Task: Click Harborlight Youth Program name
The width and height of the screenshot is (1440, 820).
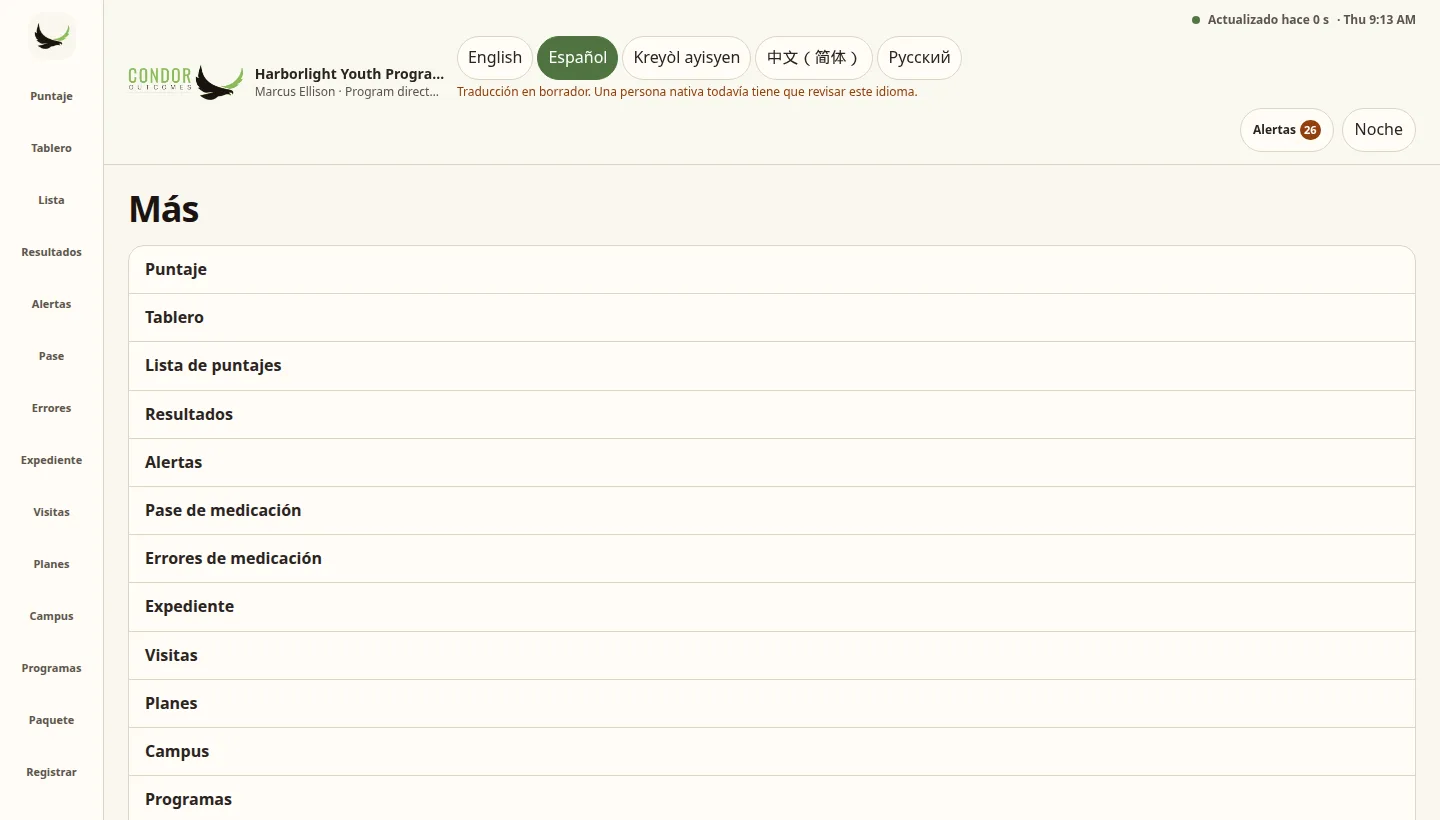Action: 349,74
